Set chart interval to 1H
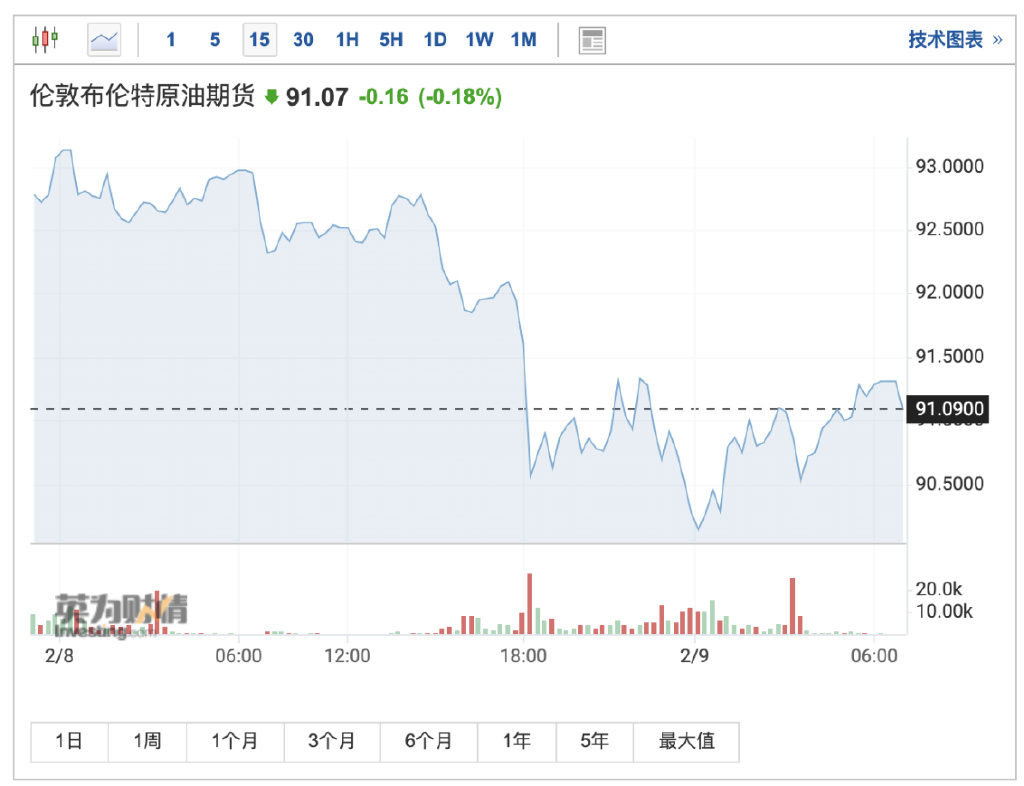The image size is (1024, 786). tap(347, 40)
